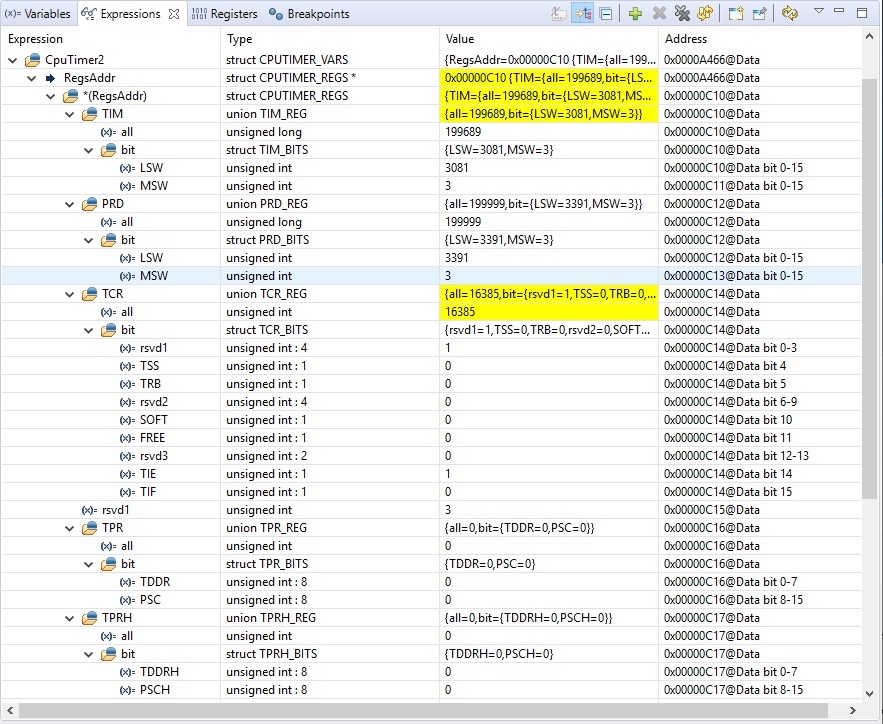883x724 pixels.
Task: Pin the Expressions view to context
Action: pos(760,14)
